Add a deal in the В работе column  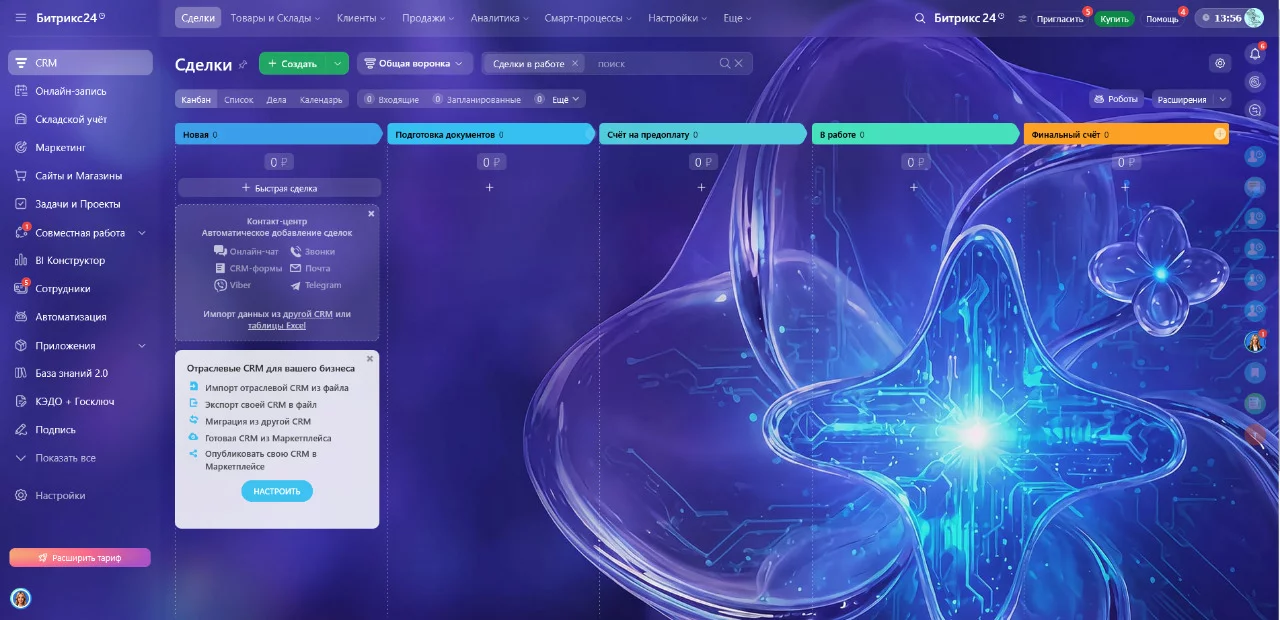[x=913, y=187]
